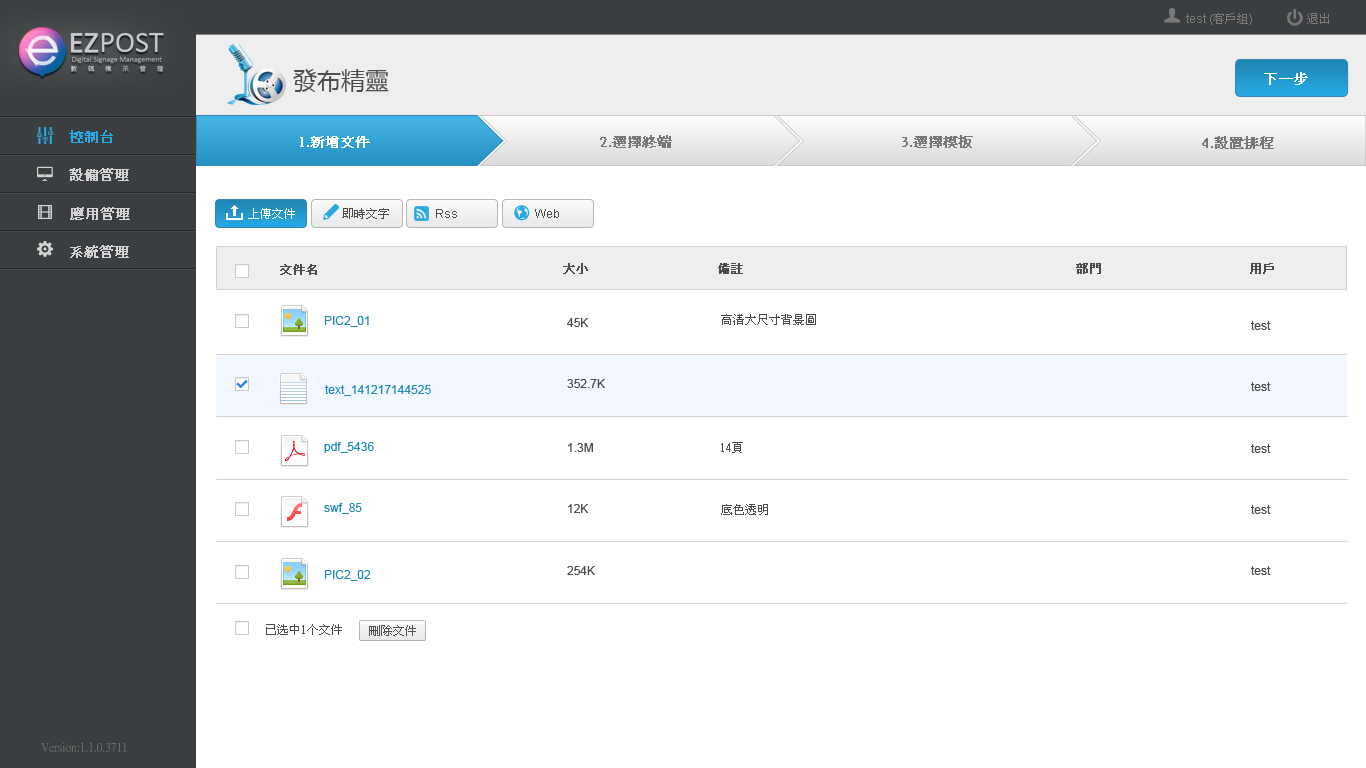Open the PIC2_01 file link
The width and height of the screenshot is (1366, 768).
(x=347, y=321)
